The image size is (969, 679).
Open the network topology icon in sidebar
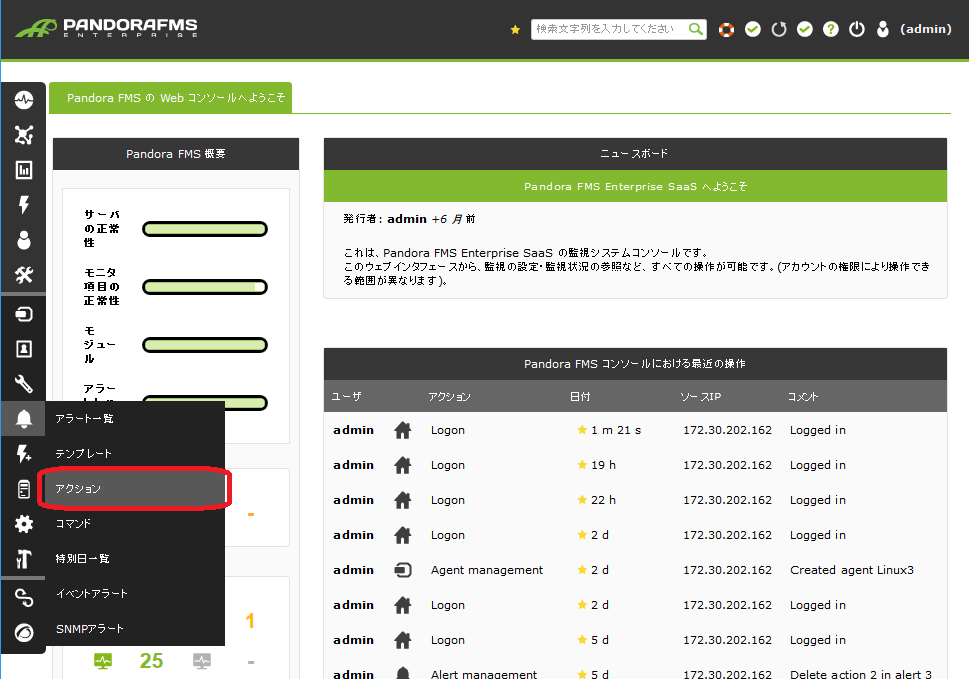click(23, 135)
